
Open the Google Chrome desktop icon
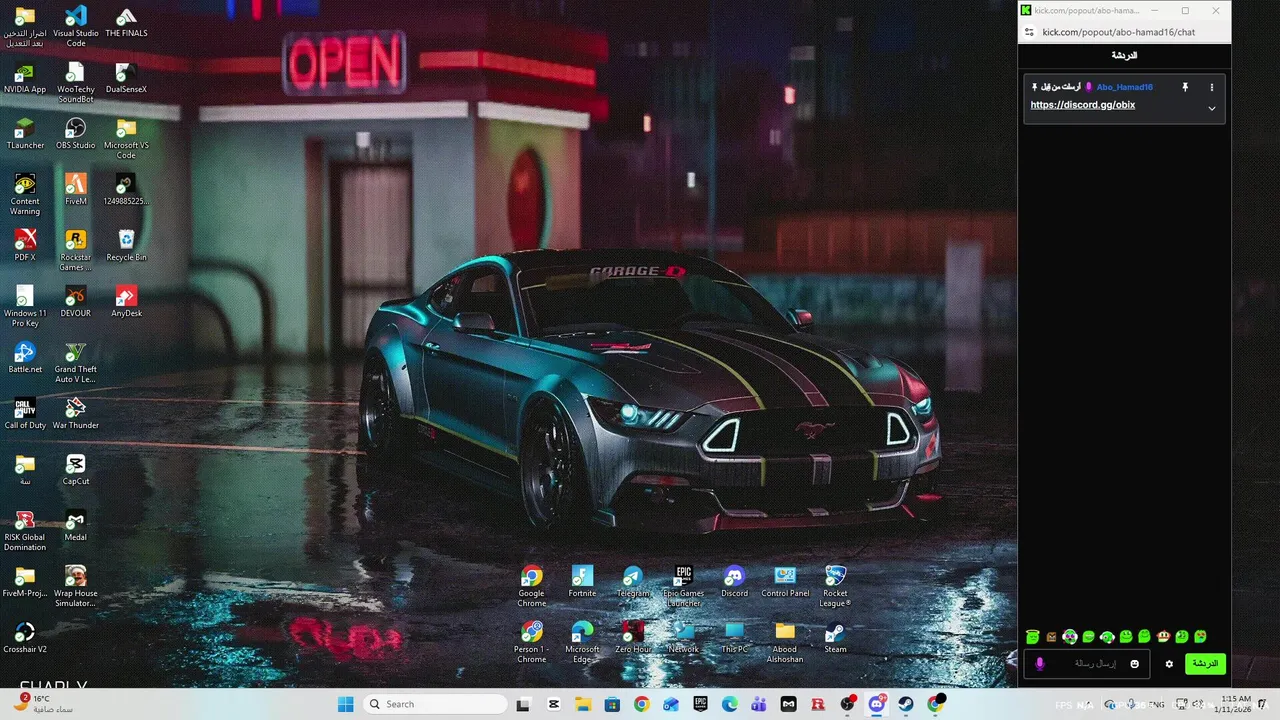531,587
